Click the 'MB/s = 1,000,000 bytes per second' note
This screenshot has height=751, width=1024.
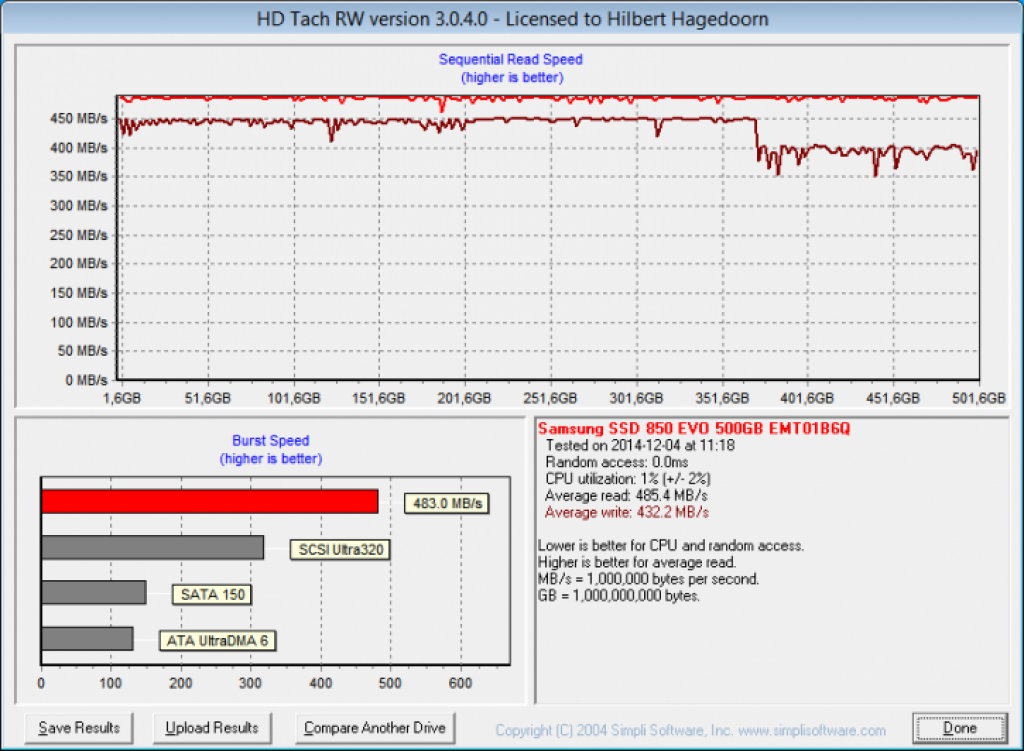coord(648,579)
